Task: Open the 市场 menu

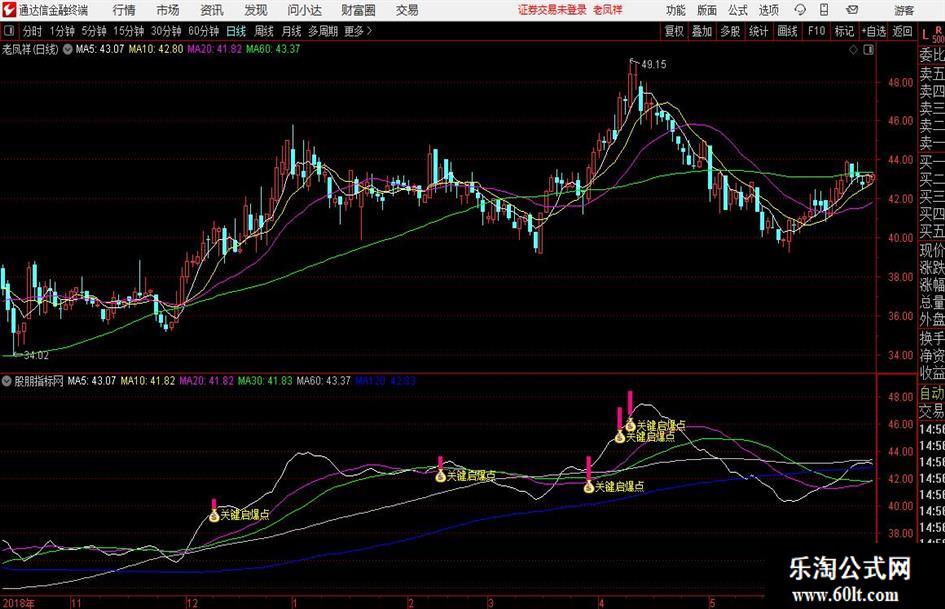Action: click(168, 10)
